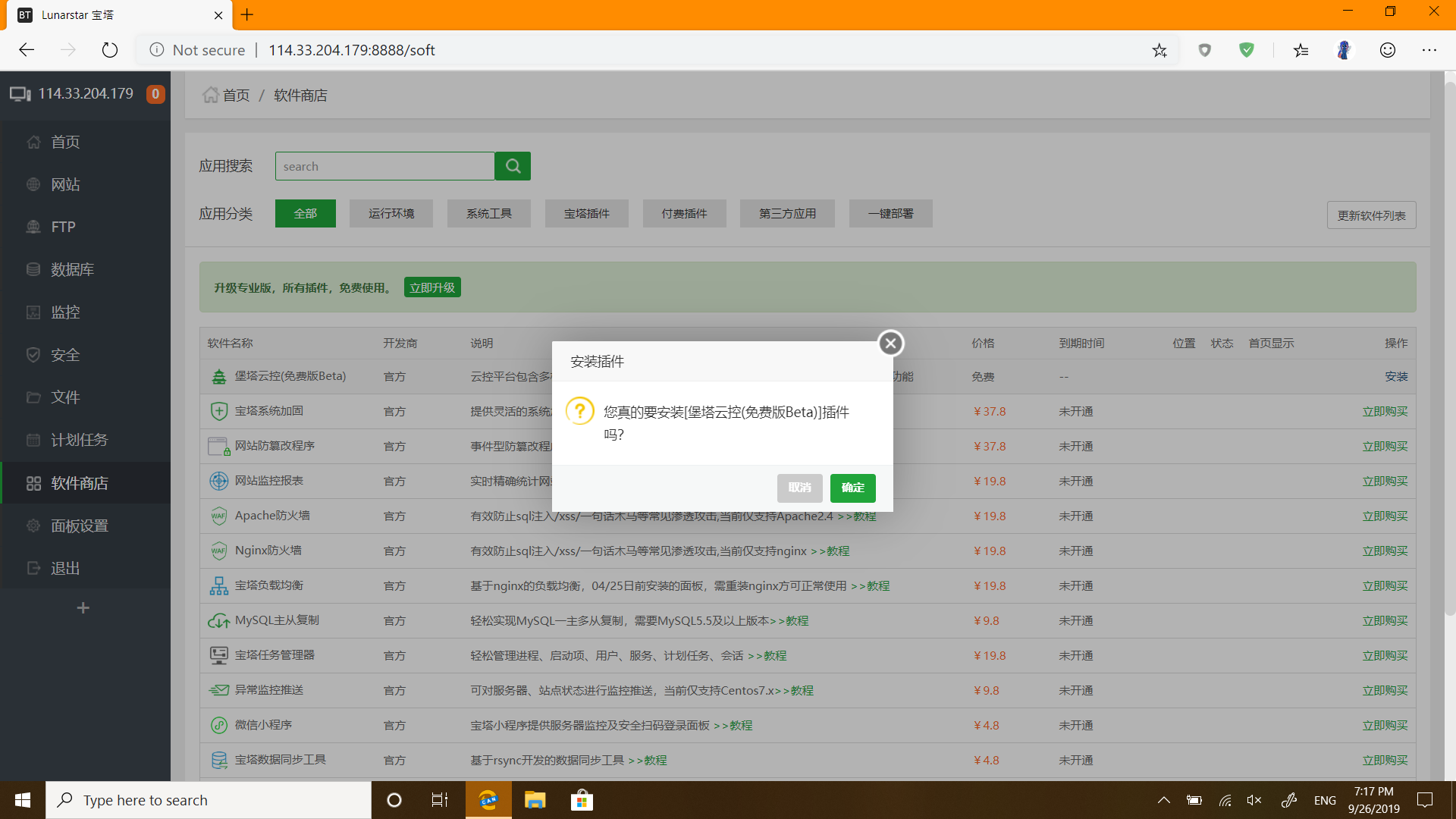The width and height of the screenshot is (1456, 819).
Task: Click 立即购买 for 宝塔系统加固
Action: pyautogui.click(x=1385, y=412)
